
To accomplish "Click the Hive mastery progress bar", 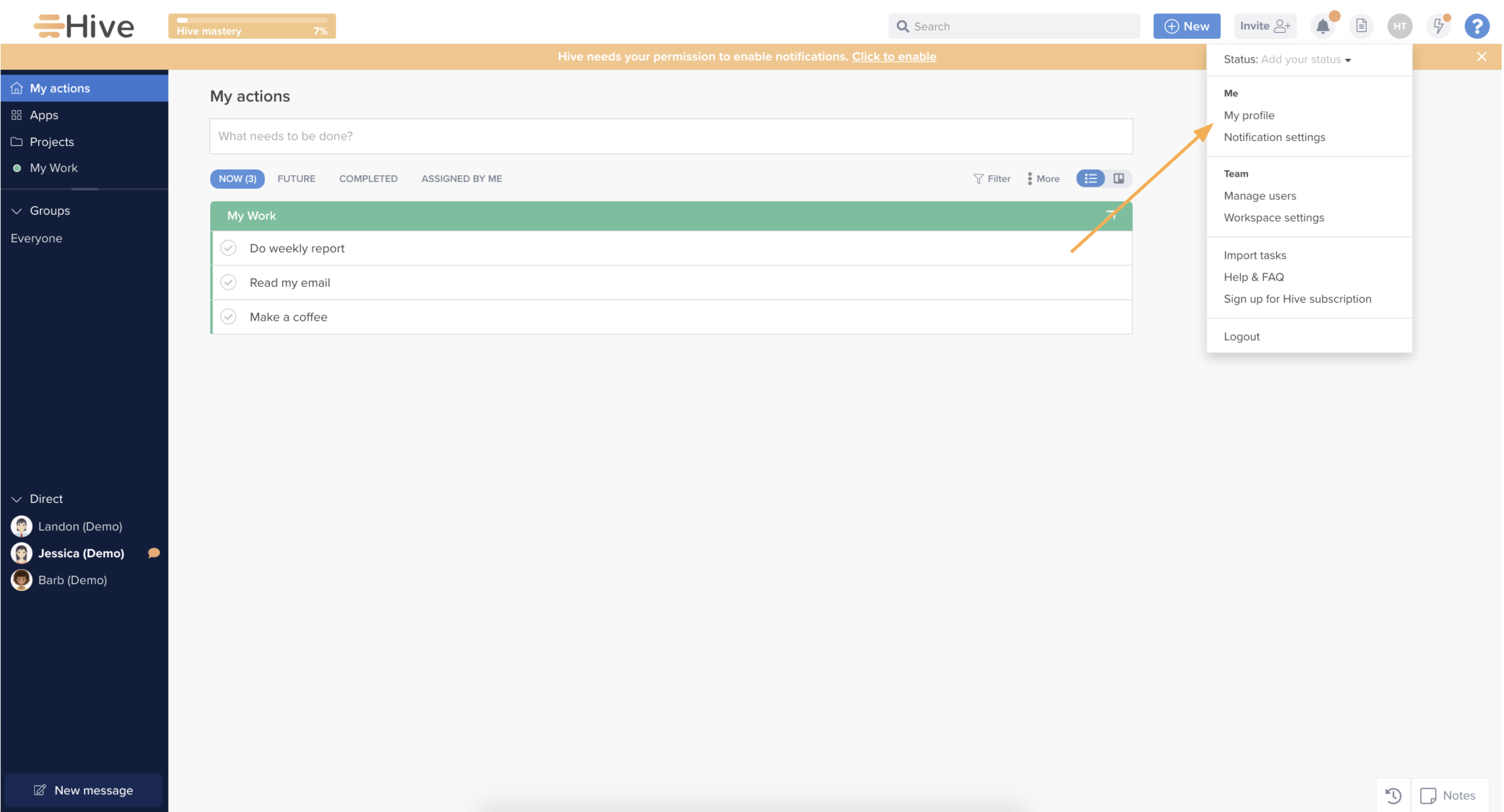I will coord(252,26).
